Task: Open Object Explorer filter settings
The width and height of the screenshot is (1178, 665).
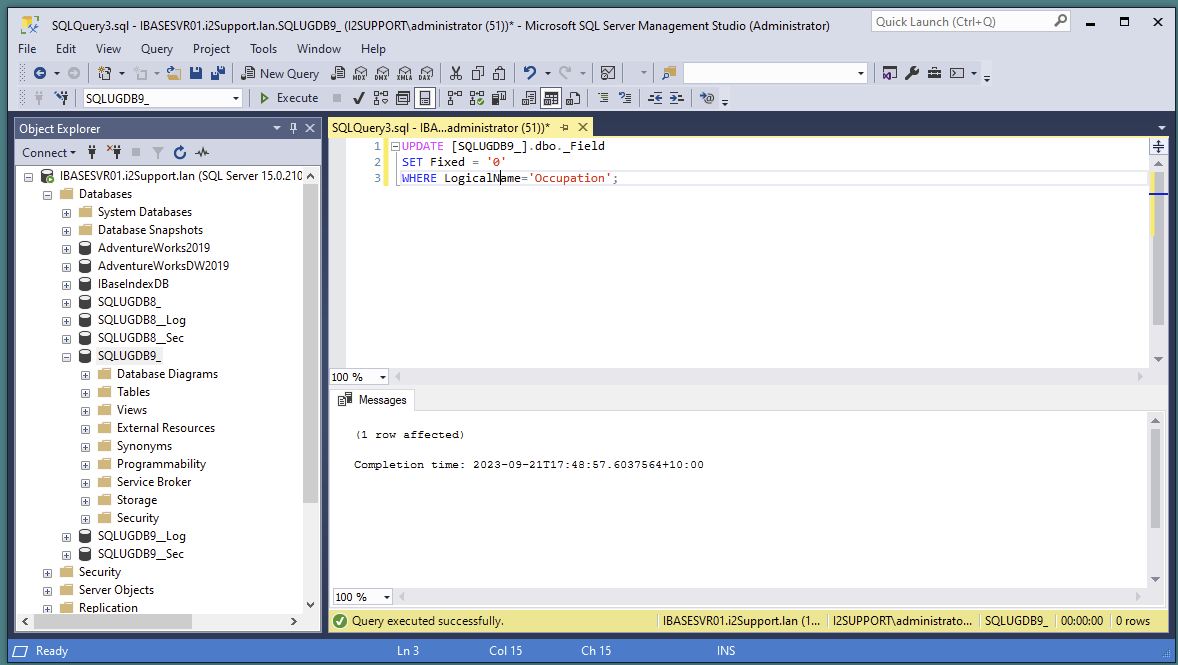Action: 160,152
